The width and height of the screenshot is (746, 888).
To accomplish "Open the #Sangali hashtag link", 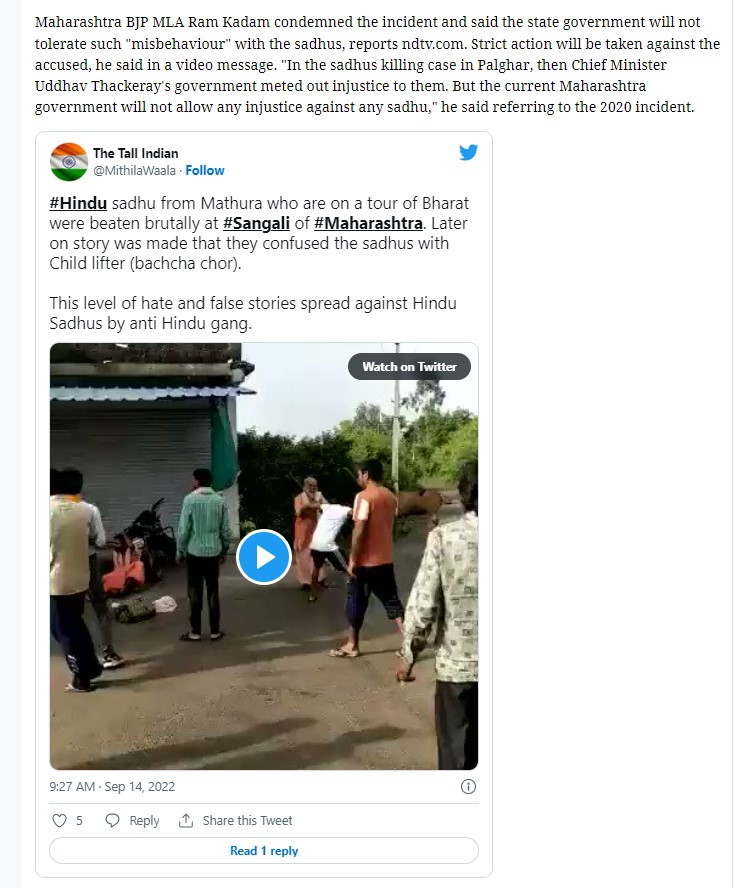I will (x=257, y=223).
